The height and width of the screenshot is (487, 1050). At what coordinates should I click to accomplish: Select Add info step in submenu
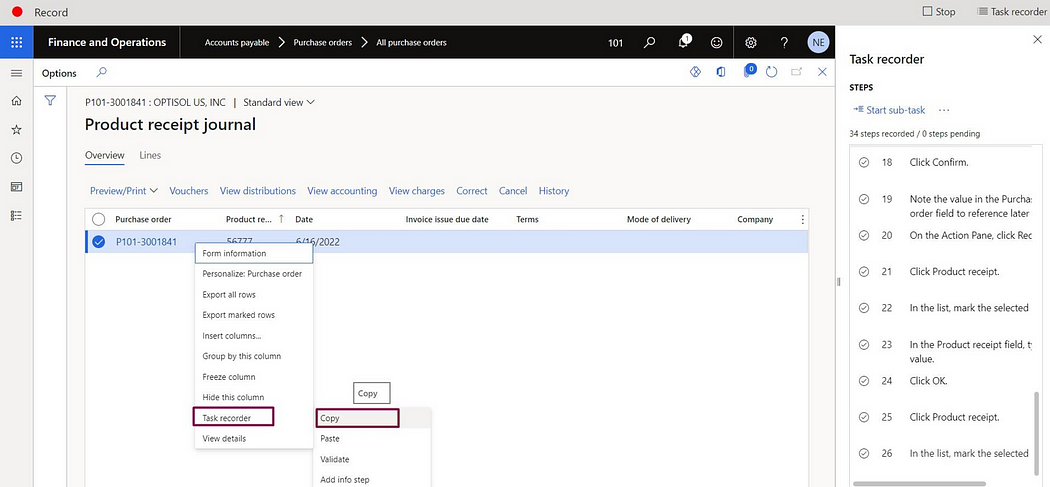tap(372, 480)
